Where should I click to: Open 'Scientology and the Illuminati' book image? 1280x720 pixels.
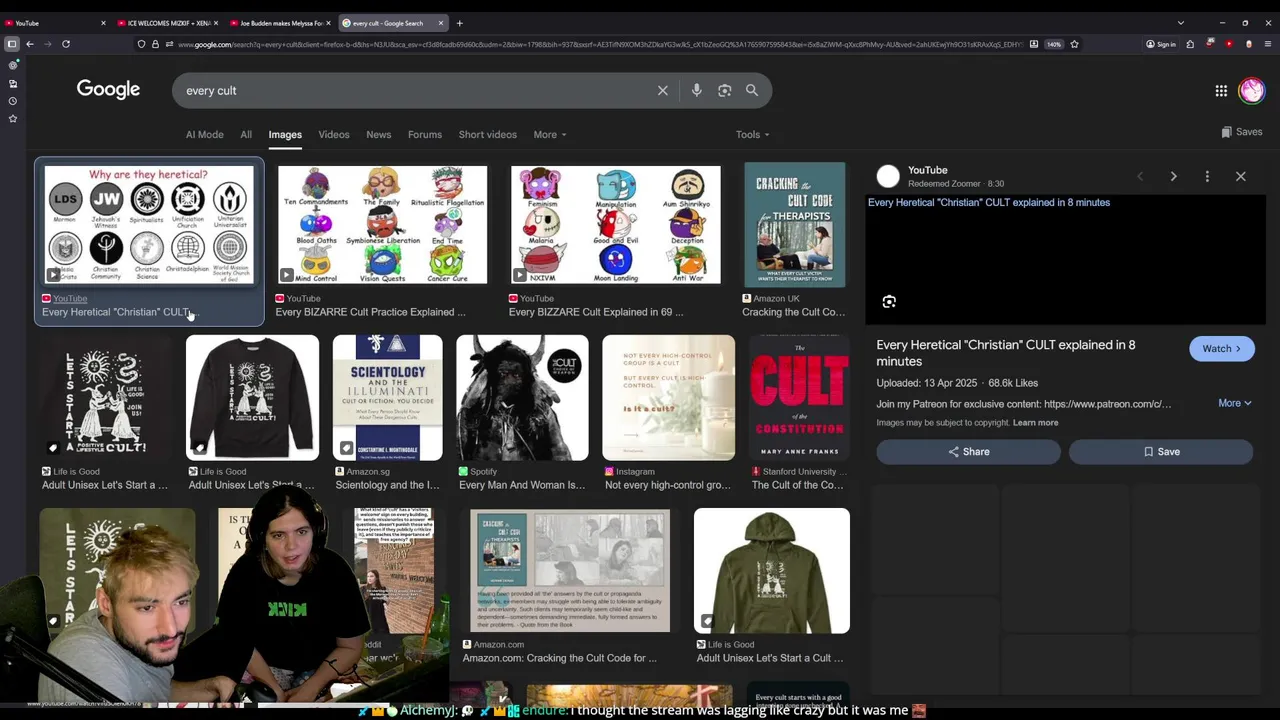click(387, 398)
